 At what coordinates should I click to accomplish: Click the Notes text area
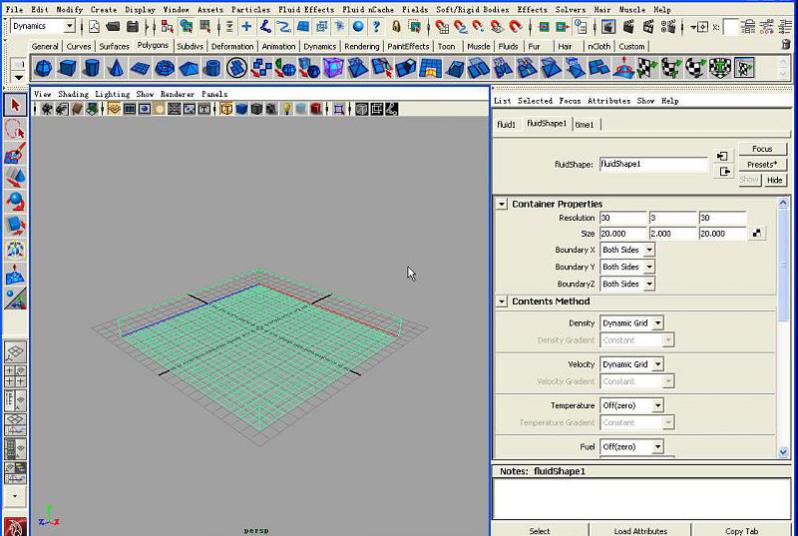tap(642, 500)
